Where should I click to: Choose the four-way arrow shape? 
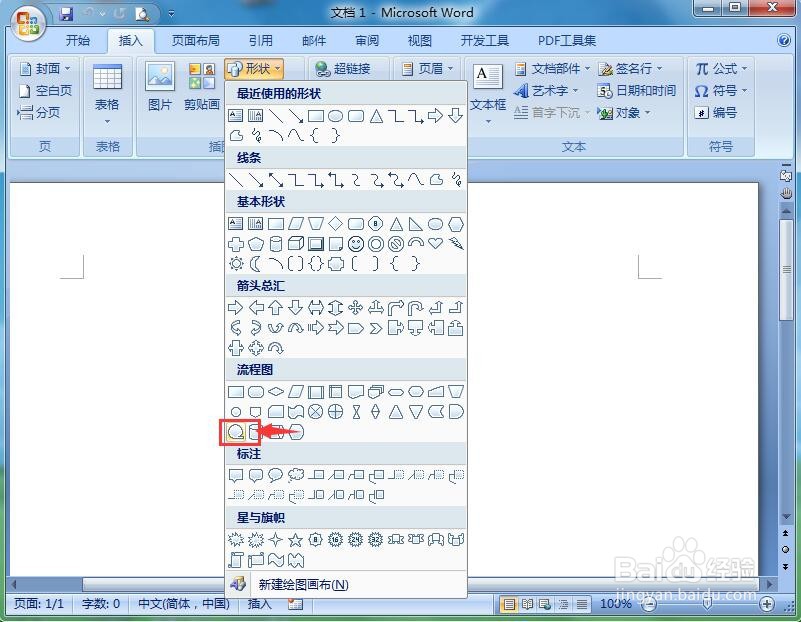coord(356,307)
